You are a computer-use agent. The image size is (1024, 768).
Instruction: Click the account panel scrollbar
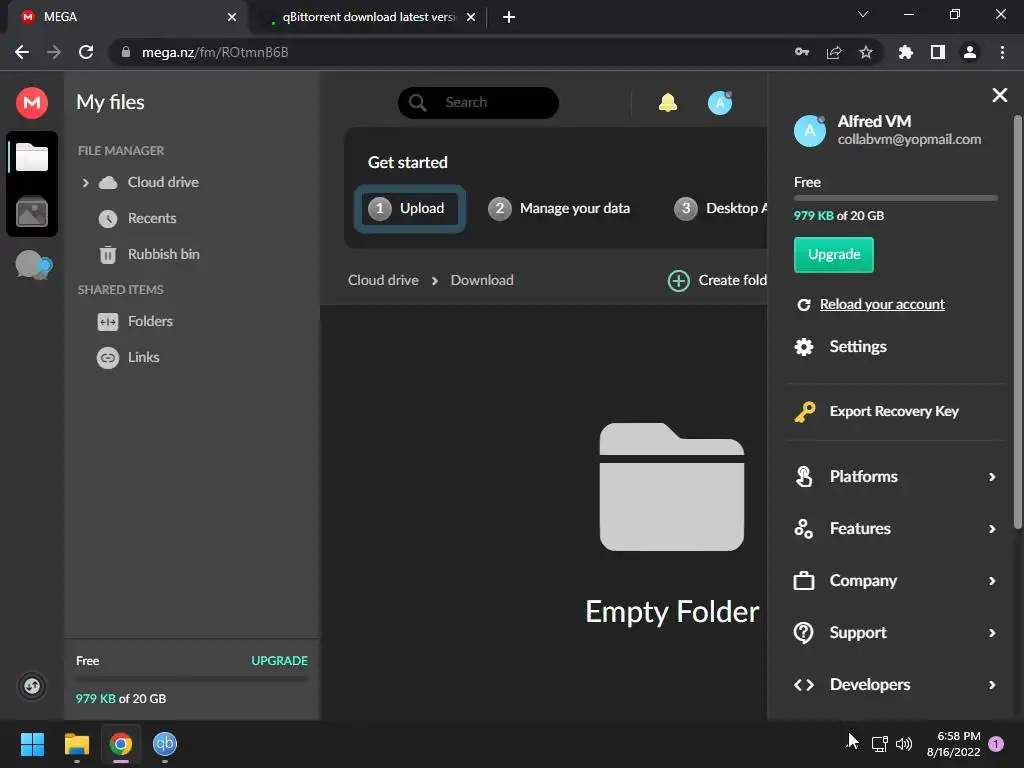pos(1017,322)
